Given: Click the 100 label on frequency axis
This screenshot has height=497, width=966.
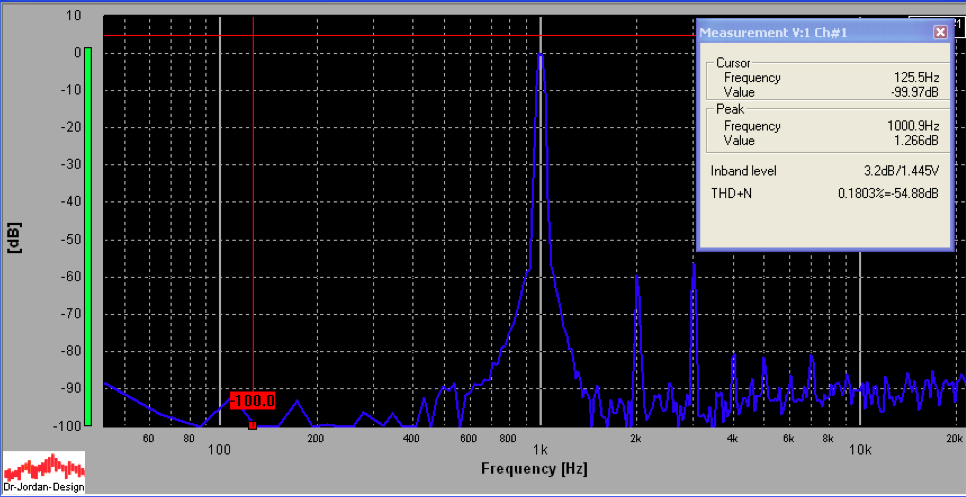Looking at the screenshot, I should coord(219,449).
